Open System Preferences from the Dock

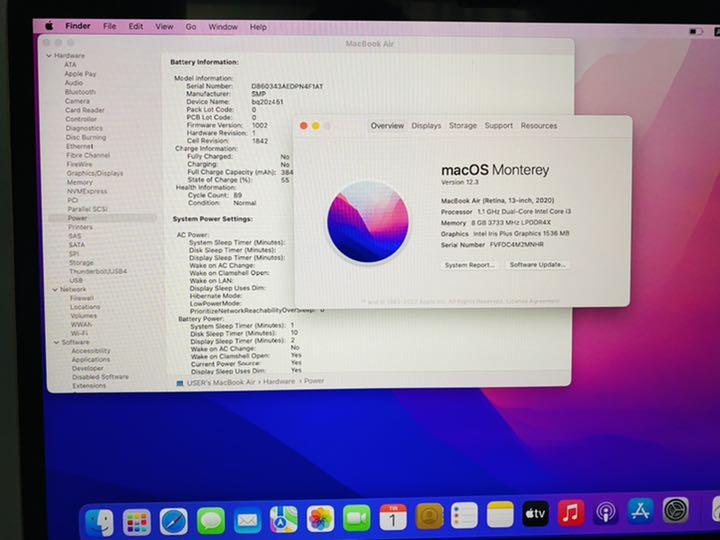click(675, 510)
